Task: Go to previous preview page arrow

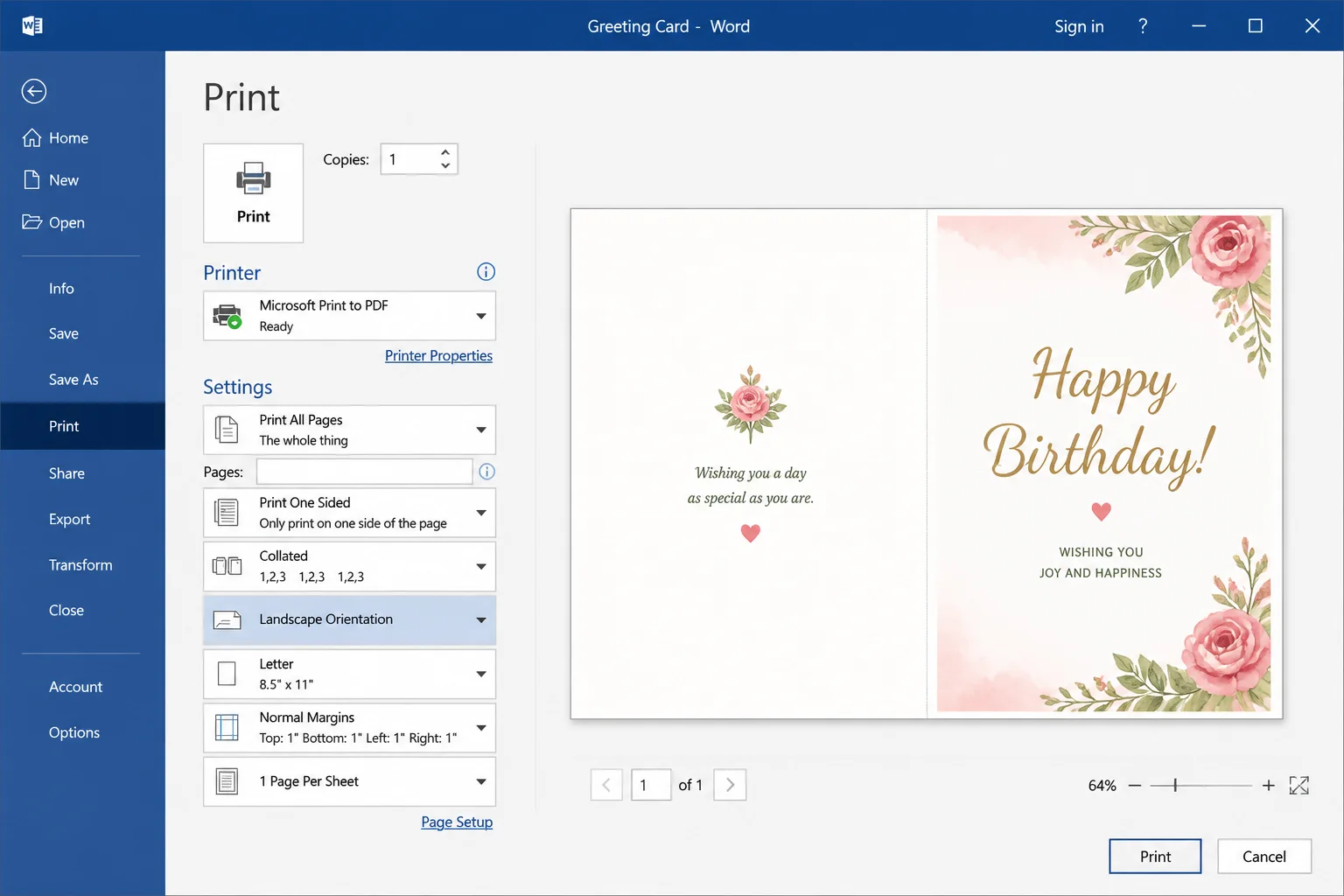Action: [x=606, y=785]
